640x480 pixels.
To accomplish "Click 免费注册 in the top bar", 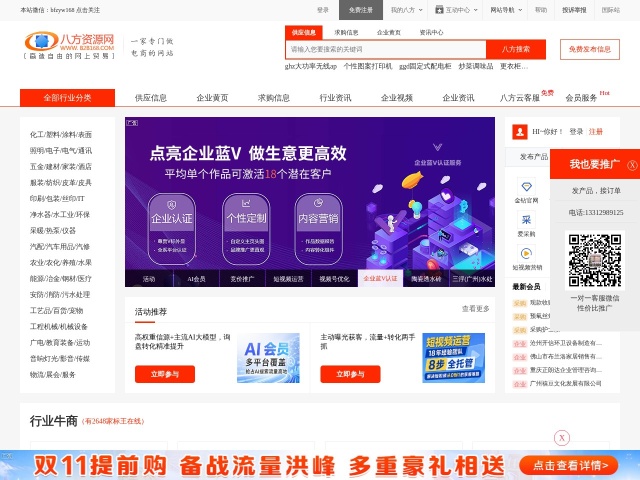I will pyautogui.click(x=361, y=10).
